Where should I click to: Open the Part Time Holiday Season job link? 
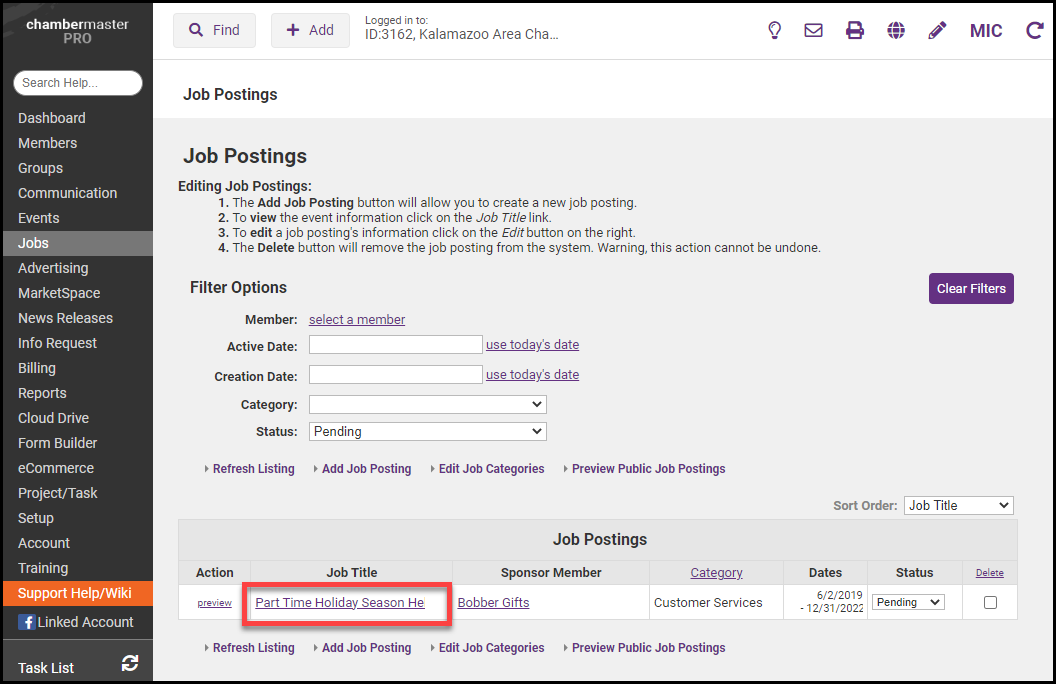point(340,602)
